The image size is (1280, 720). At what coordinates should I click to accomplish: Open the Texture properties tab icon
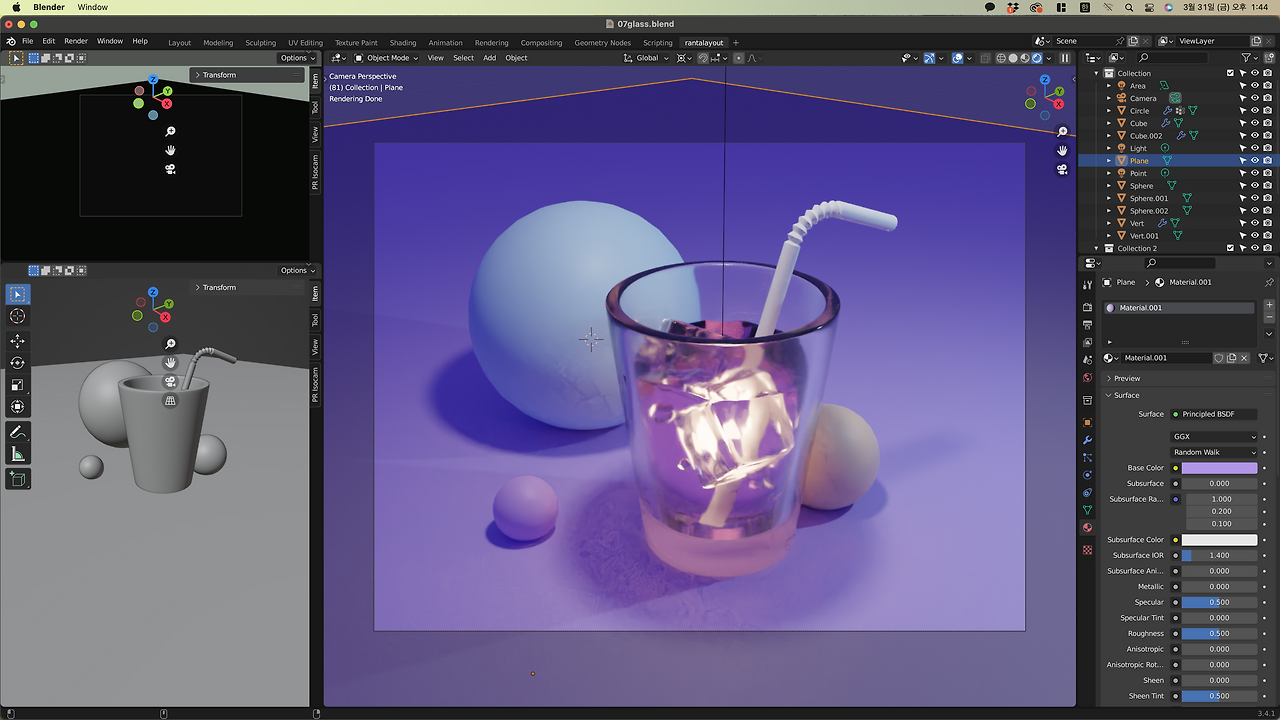click(x=1088, y=551)
